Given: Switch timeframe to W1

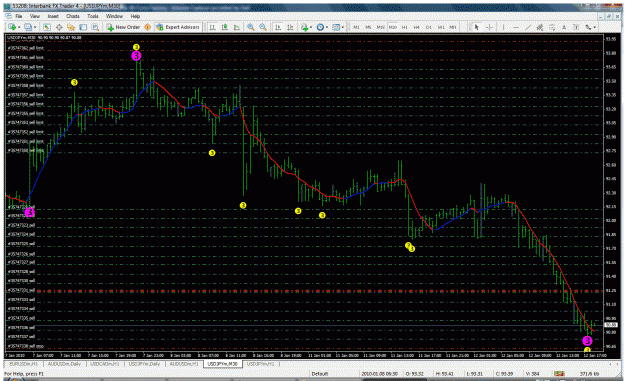Looking at the screenshot, I should point(441,27).
